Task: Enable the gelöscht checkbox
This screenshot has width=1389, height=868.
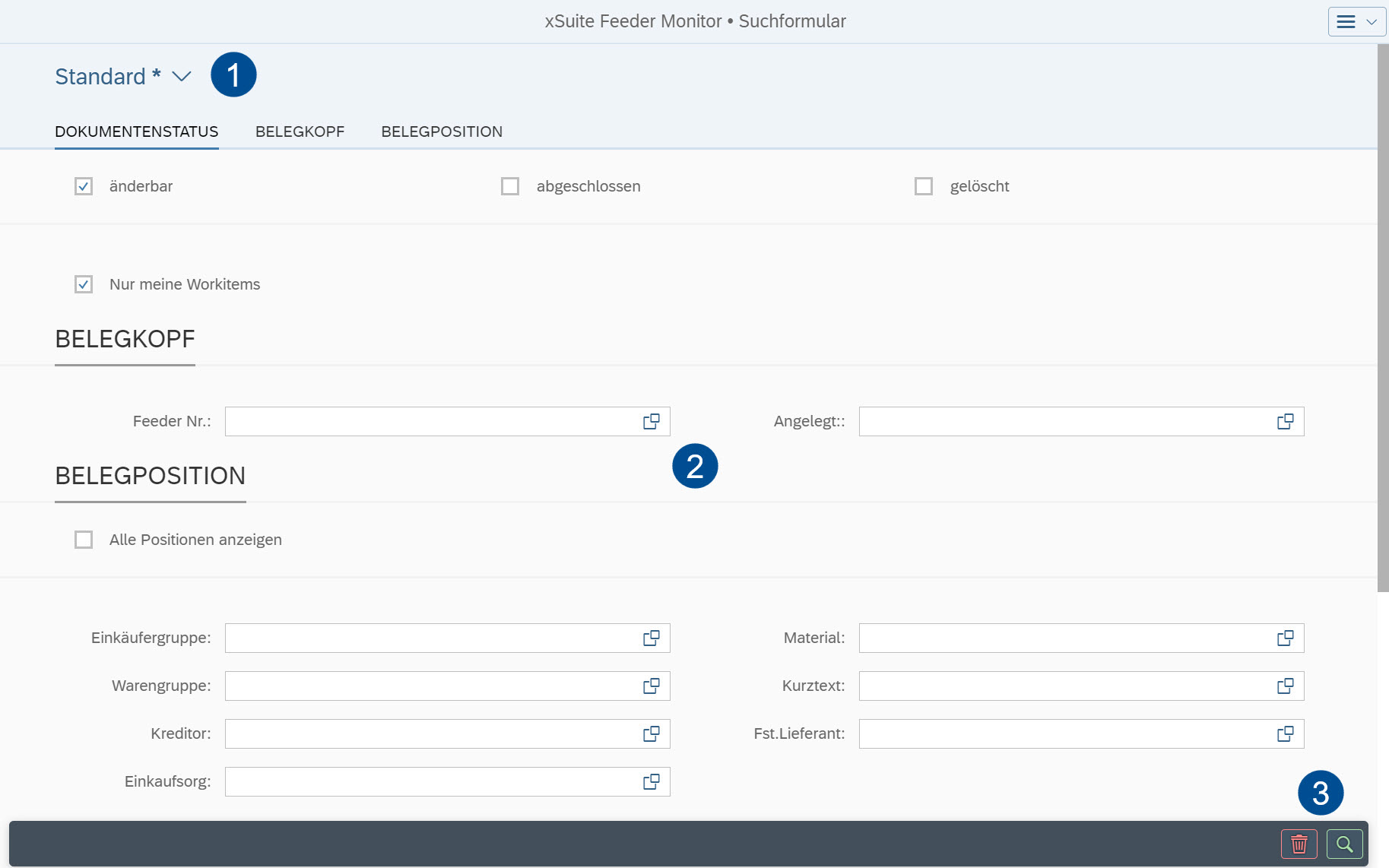Action: [924, 185]
